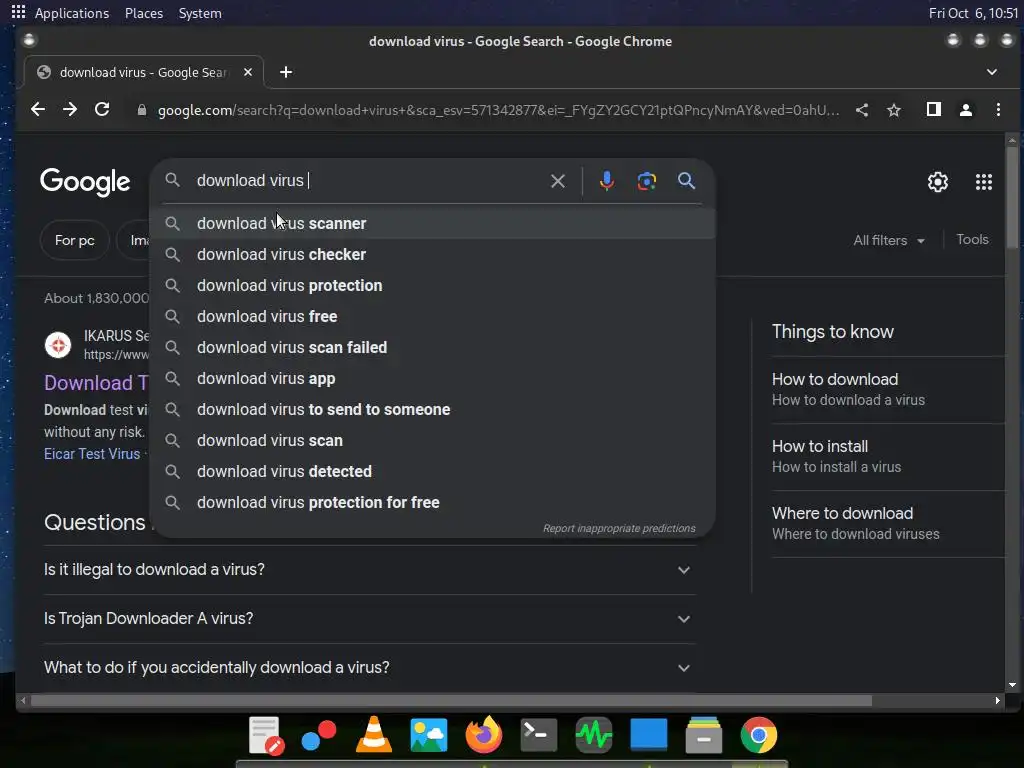1024x768 pixels.
Task: Open the file manager dock icon
Action: 704,735
